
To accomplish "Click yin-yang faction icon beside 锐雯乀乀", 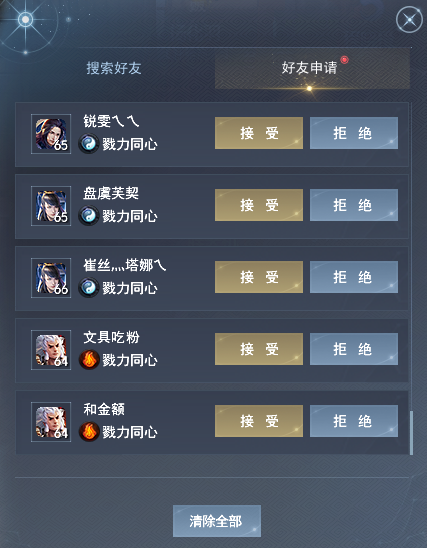I will [x=89, y=144].
